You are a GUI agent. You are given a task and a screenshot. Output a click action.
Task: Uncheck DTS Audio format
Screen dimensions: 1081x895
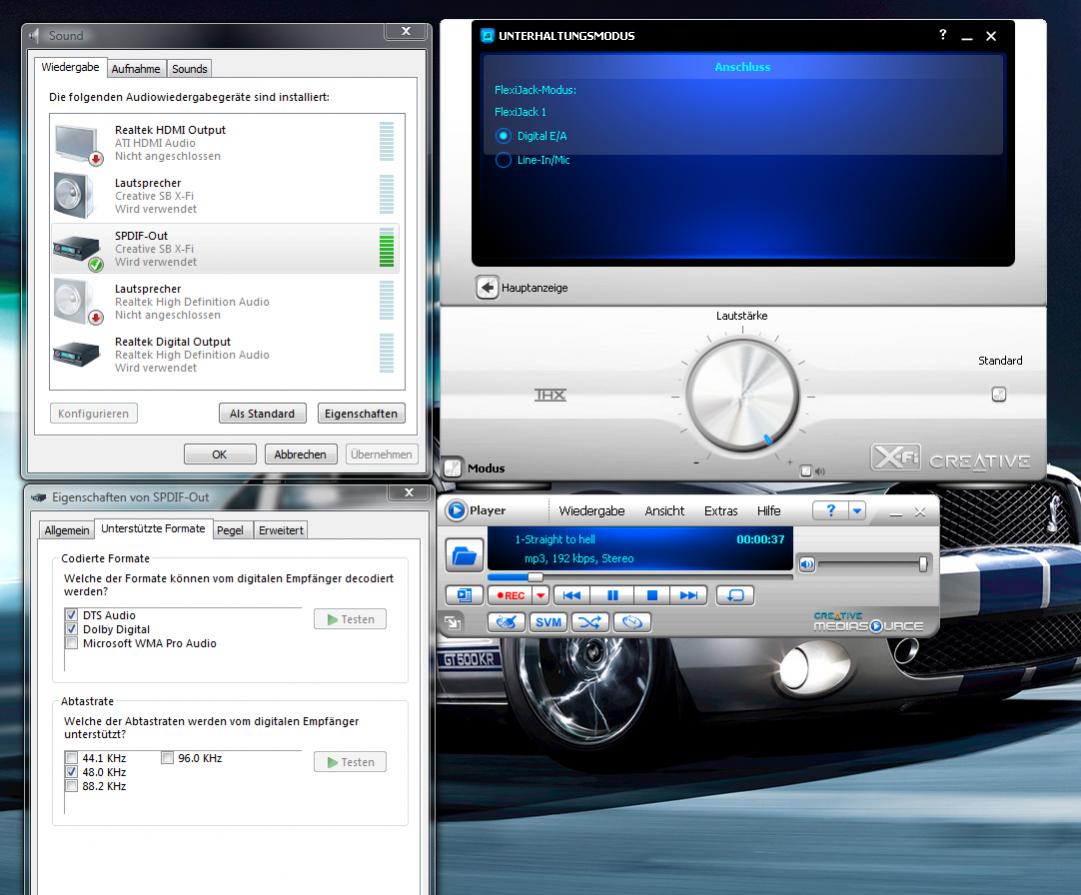click(x=71, y=614)
